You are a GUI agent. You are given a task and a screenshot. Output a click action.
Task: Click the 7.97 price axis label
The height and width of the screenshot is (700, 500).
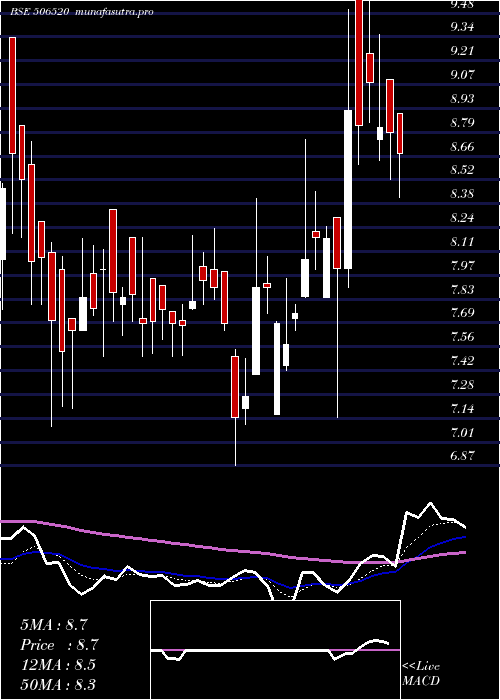click(462, 266)
